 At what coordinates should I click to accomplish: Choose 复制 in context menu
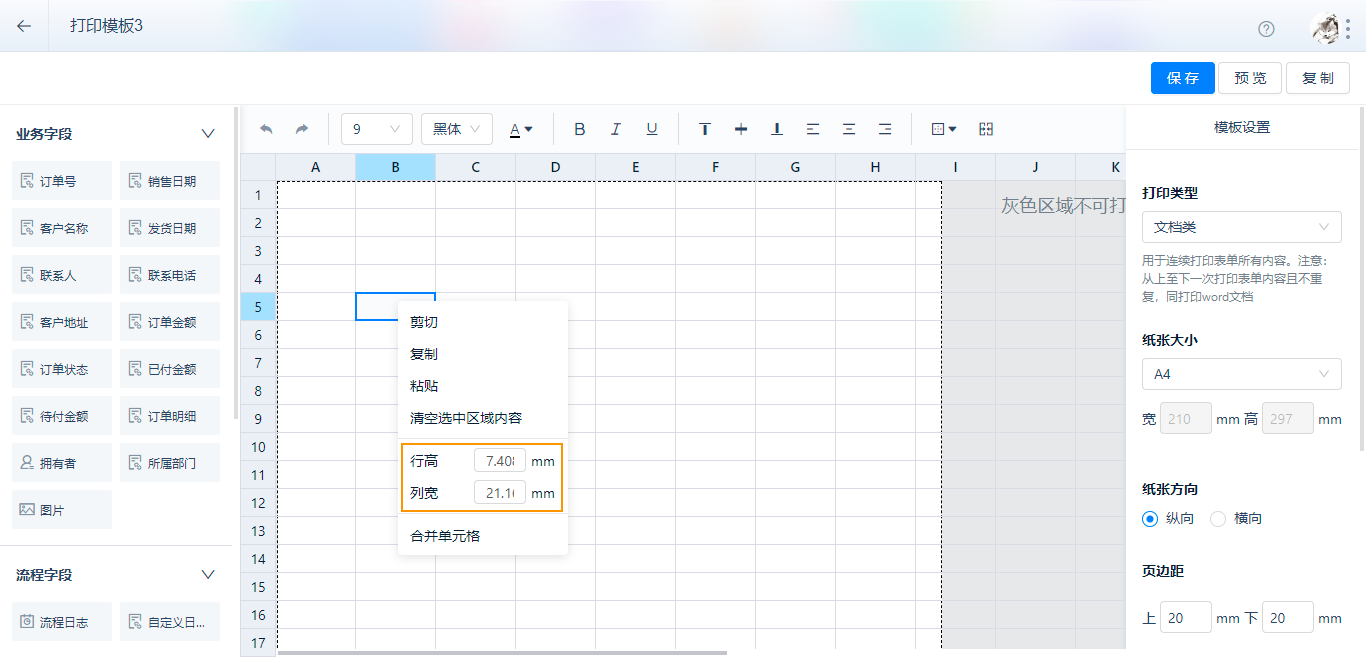pos(483,354)
